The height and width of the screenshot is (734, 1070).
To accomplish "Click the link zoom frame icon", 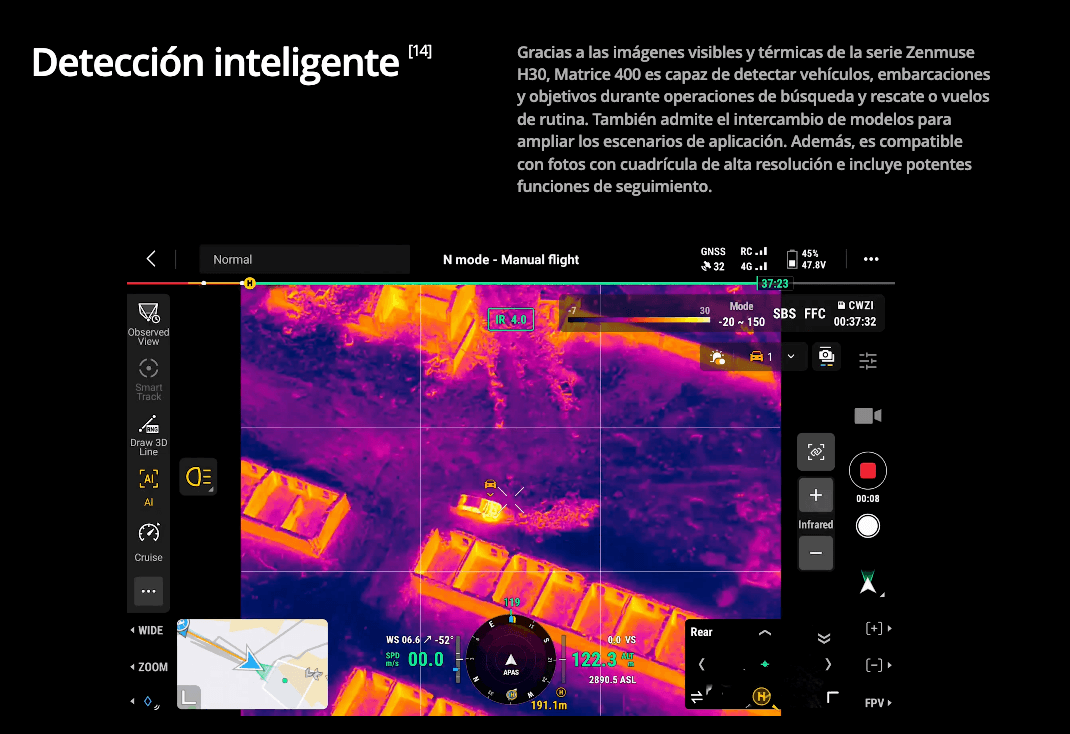I will click(815, 452).
